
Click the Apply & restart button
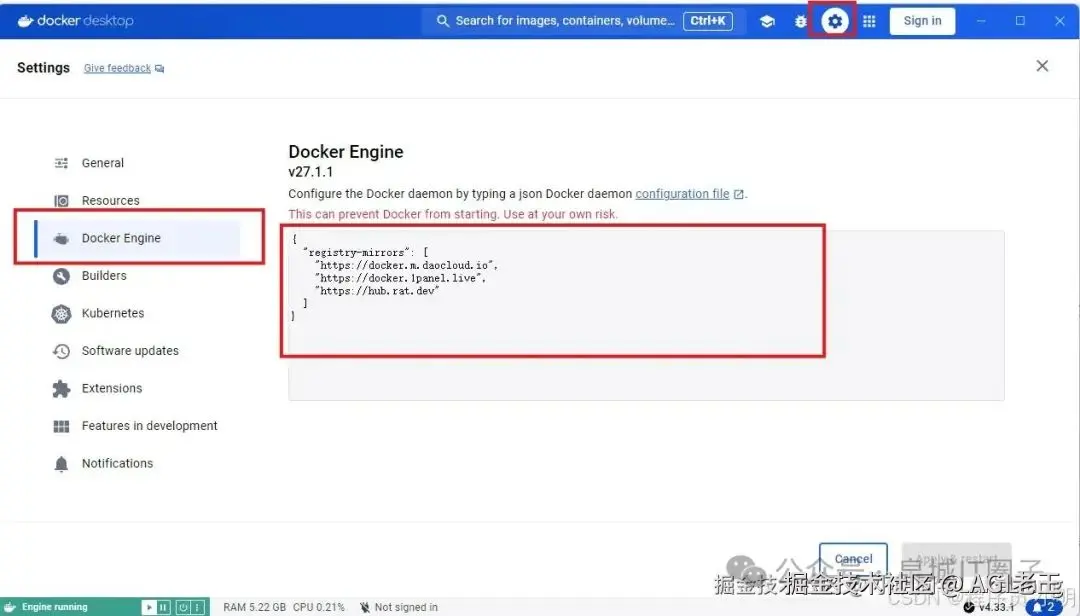[957, 559]
